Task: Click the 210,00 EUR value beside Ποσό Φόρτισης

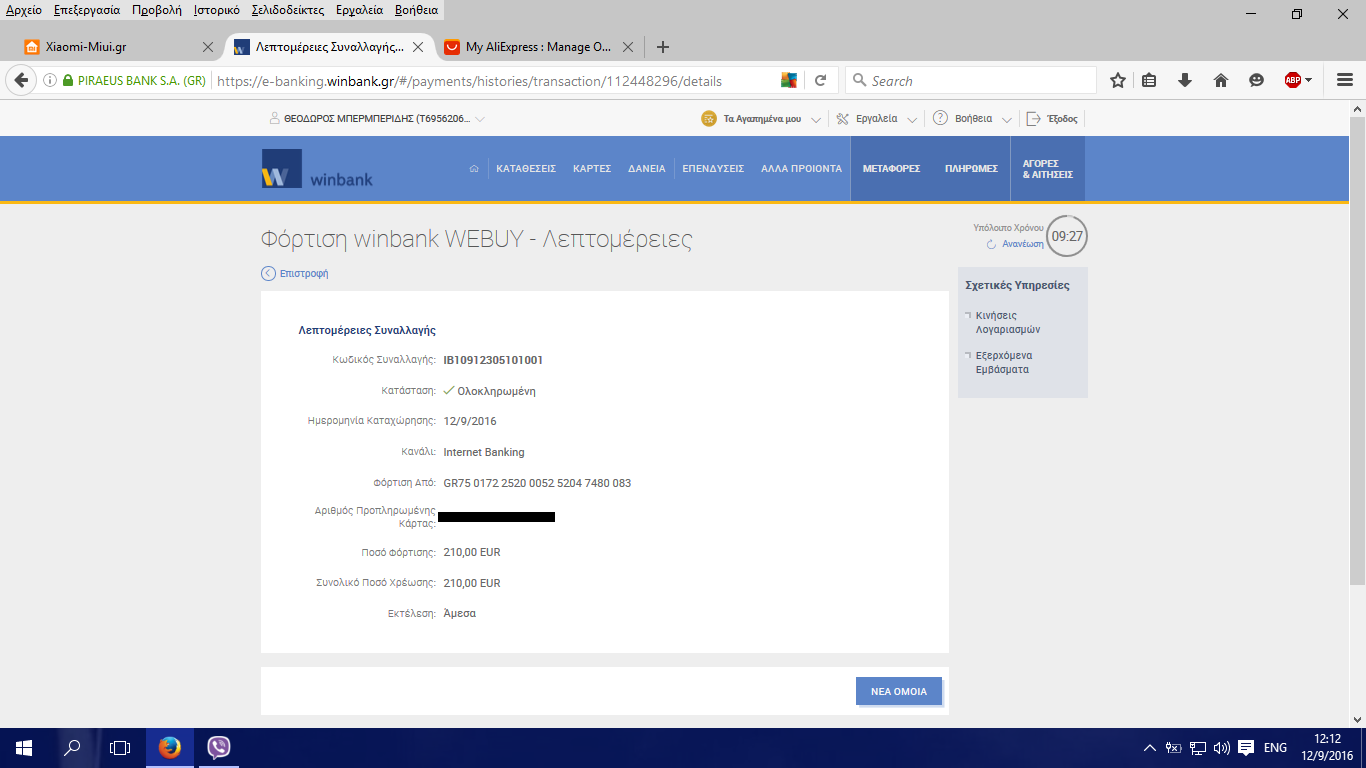Action: pos(472,552)
